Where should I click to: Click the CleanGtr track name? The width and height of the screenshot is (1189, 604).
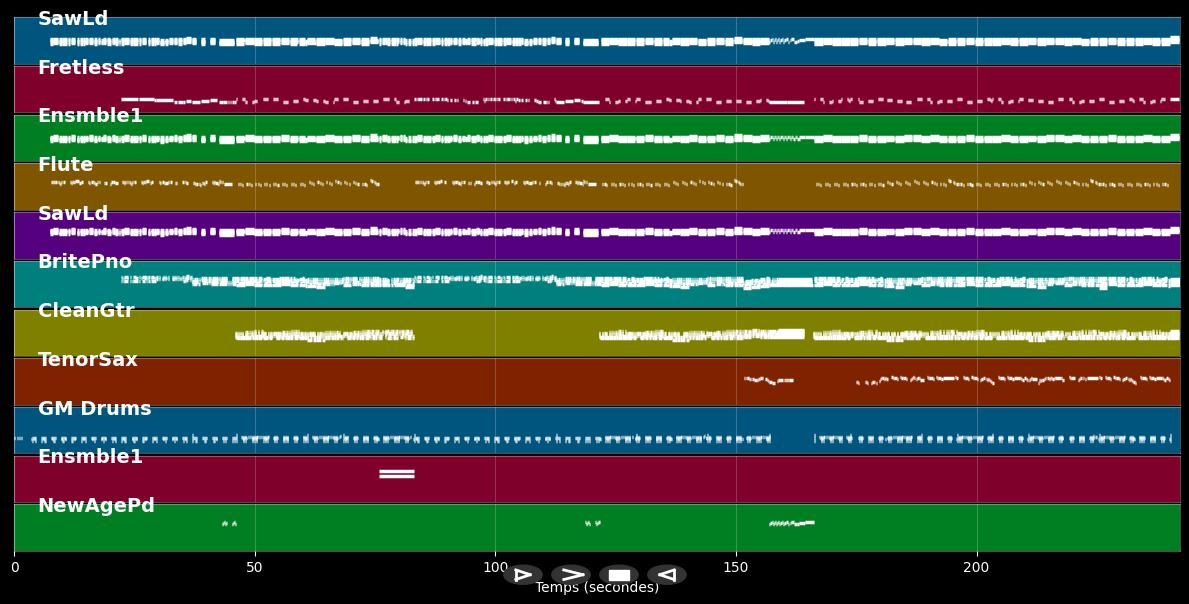click(x=86, y=311)
